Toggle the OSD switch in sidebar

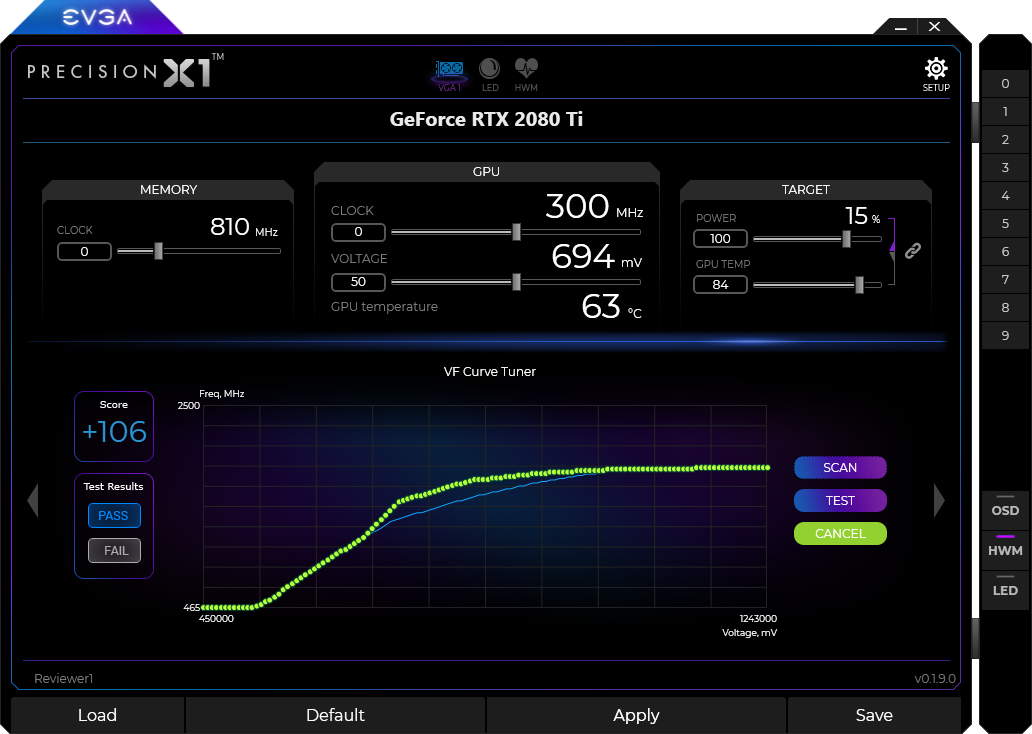coord(1005,510)
